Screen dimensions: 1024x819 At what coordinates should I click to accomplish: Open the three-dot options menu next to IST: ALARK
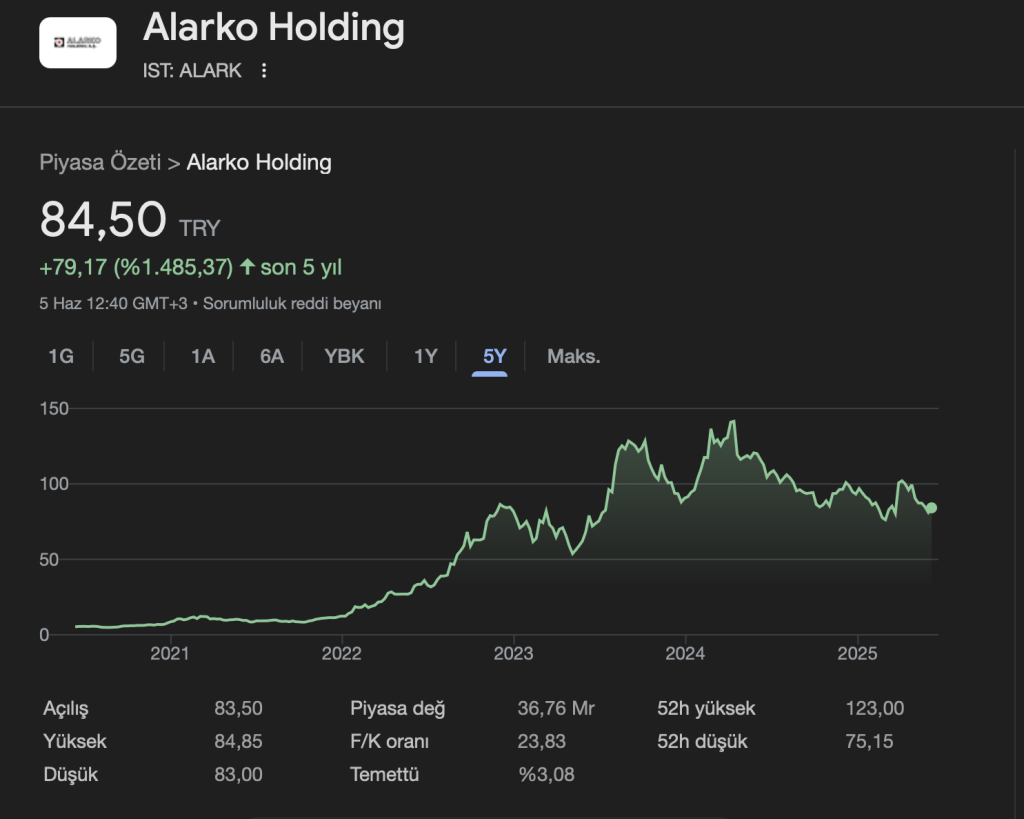point(264,71)
